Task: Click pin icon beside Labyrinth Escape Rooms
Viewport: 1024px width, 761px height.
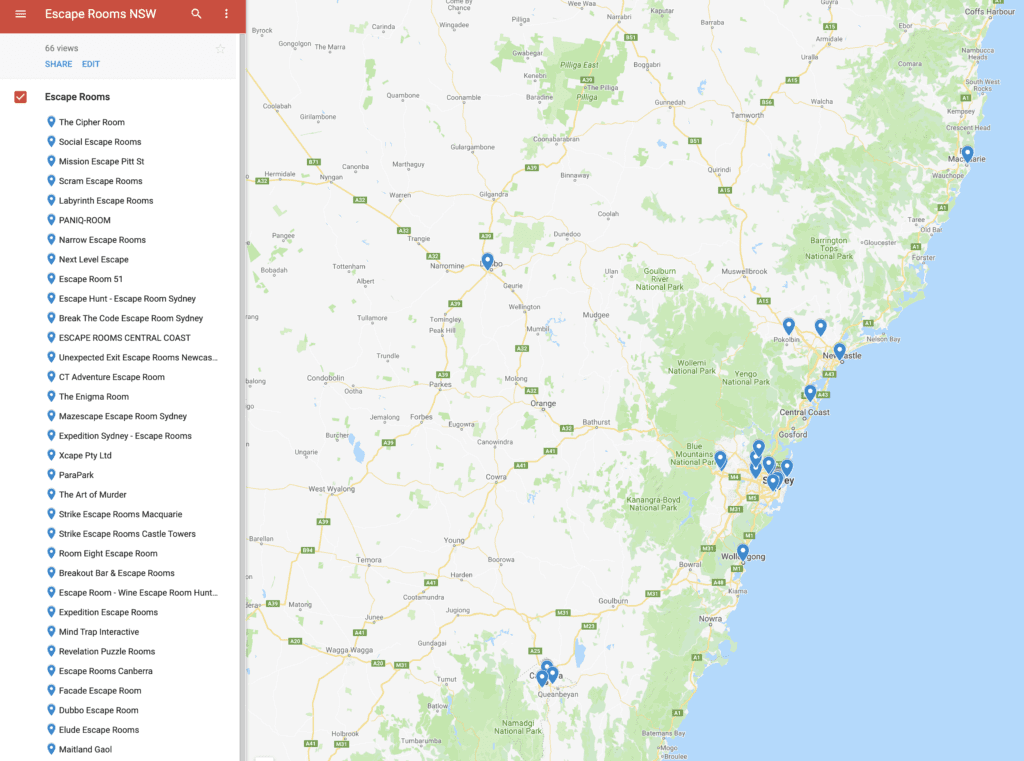Action: [x=51, y=200]
